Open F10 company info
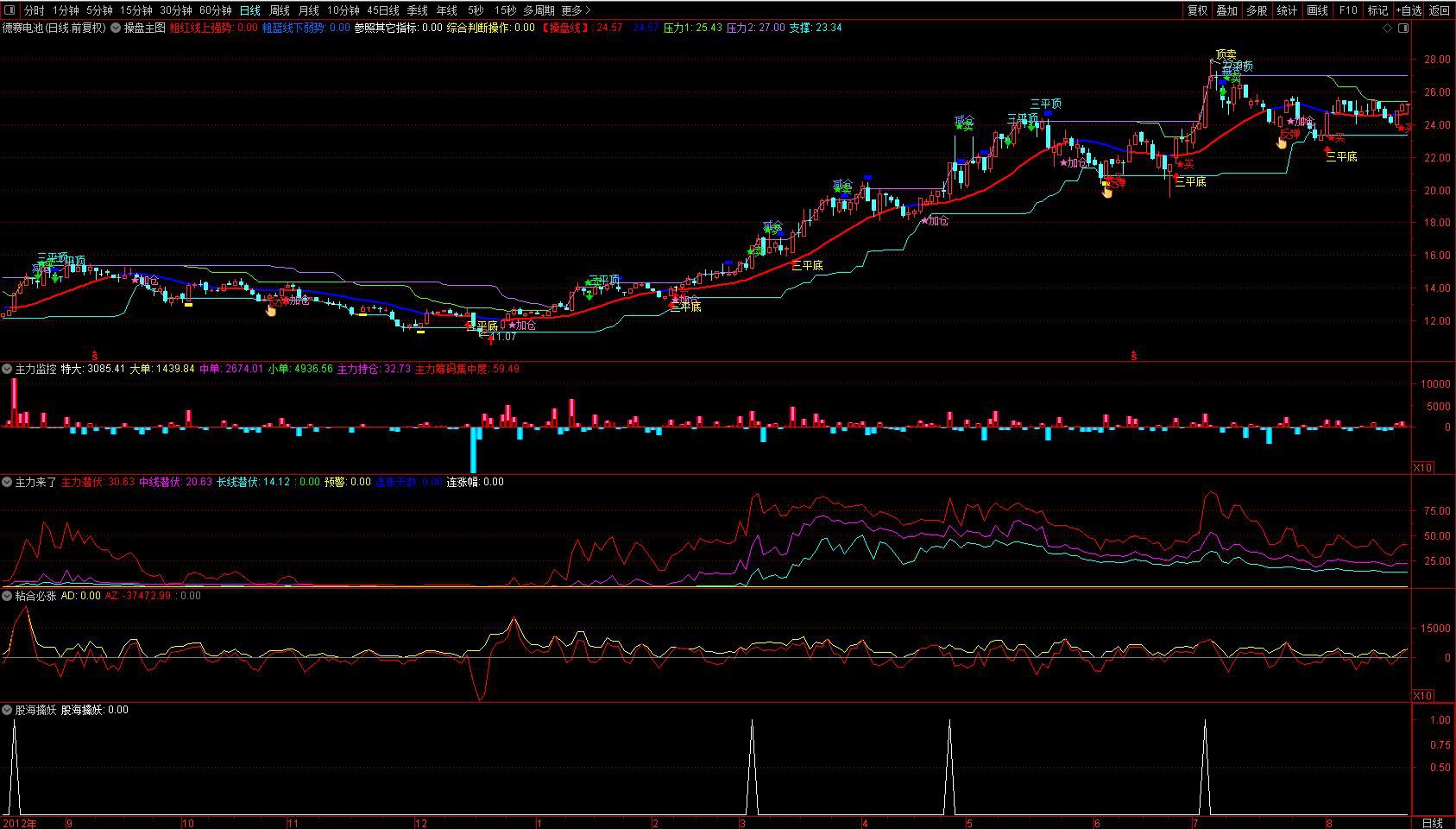1456x829 pixels. 1348,10
